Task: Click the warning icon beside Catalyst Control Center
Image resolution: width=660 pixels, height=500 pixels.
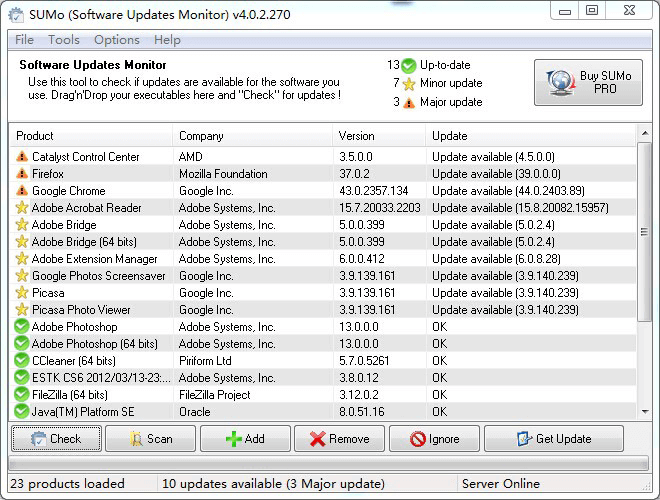Action: [22, 157]
